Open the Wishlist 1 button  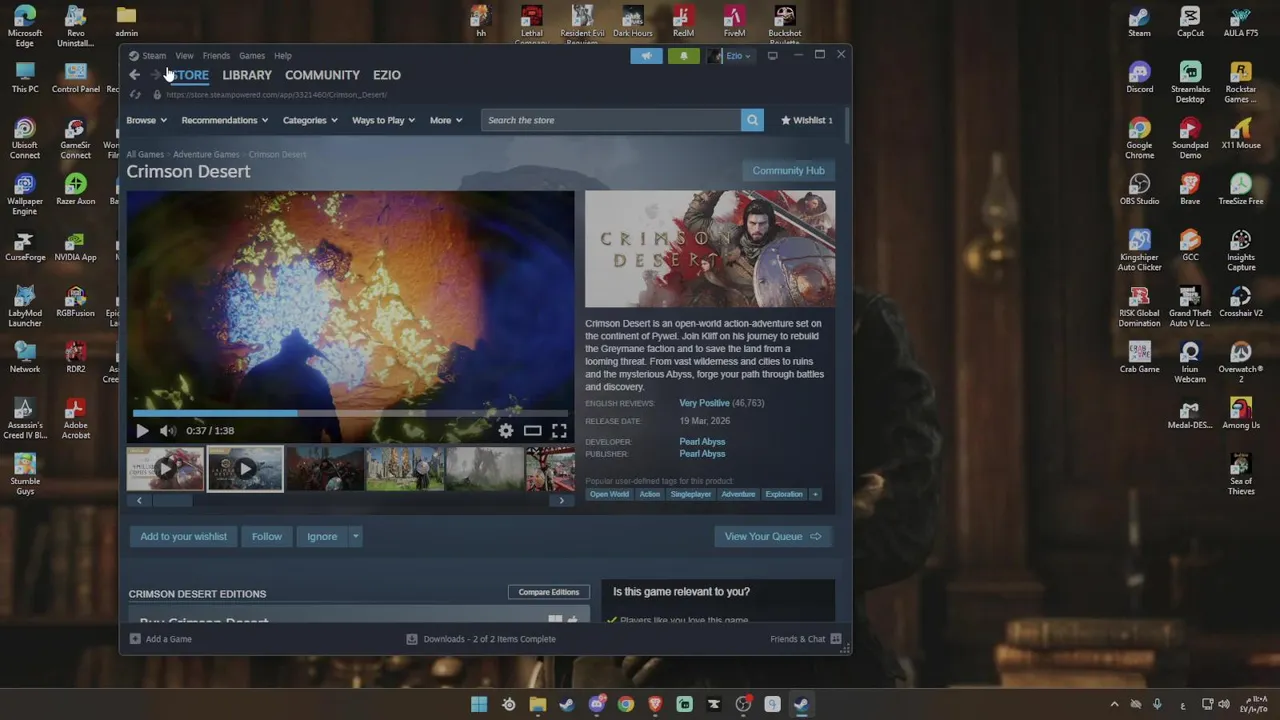click(806, 120)
